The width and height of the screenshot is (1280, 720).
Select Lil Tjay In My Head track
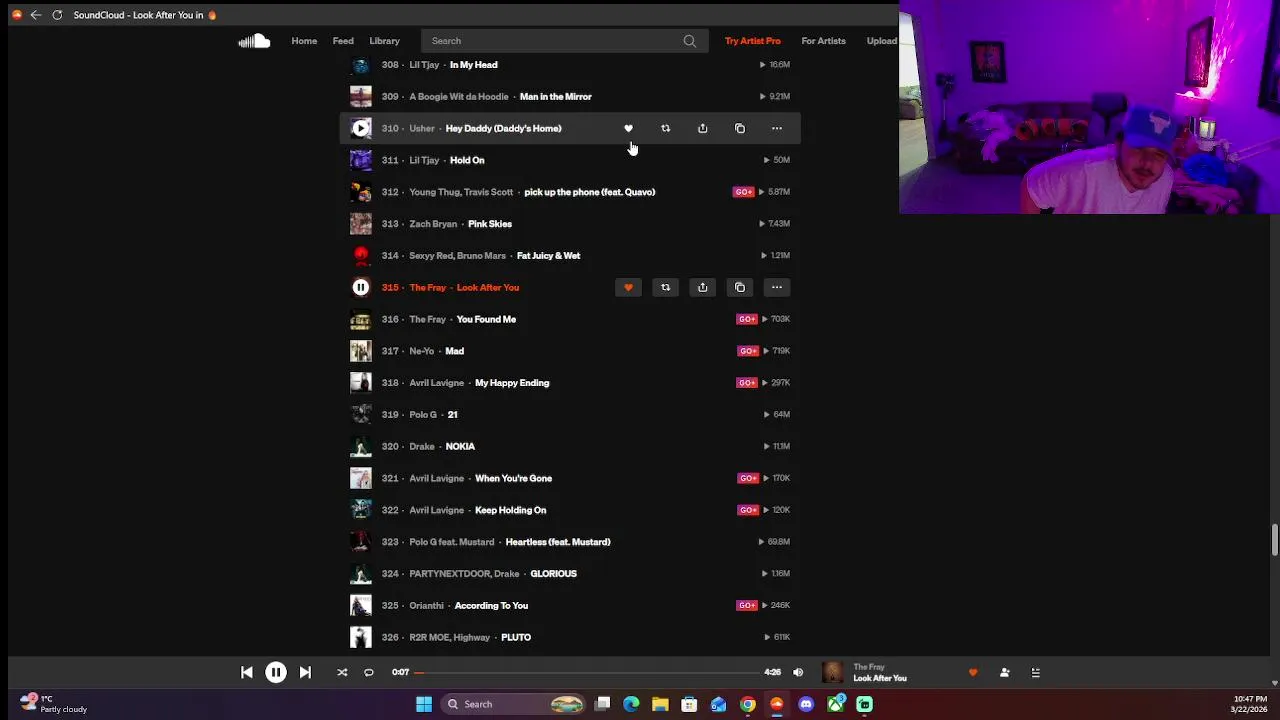(473, 65)
